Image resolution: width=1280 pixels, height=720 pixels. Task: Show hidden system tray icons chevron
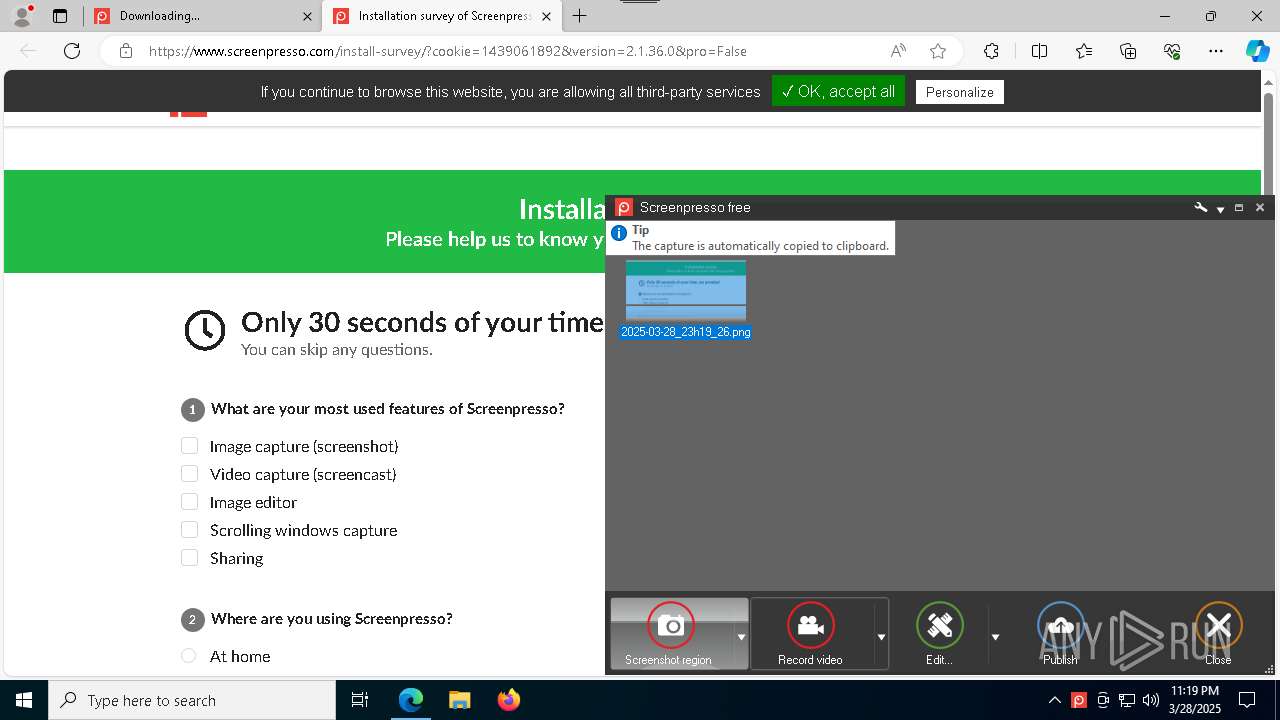(x=1055, y=700)
